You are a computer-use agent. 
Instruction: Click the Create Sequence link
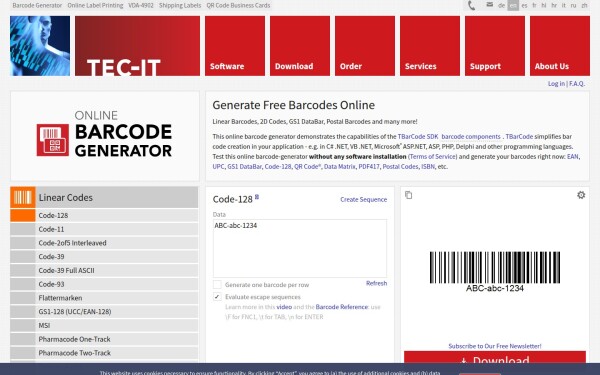[x=364, y=199]
